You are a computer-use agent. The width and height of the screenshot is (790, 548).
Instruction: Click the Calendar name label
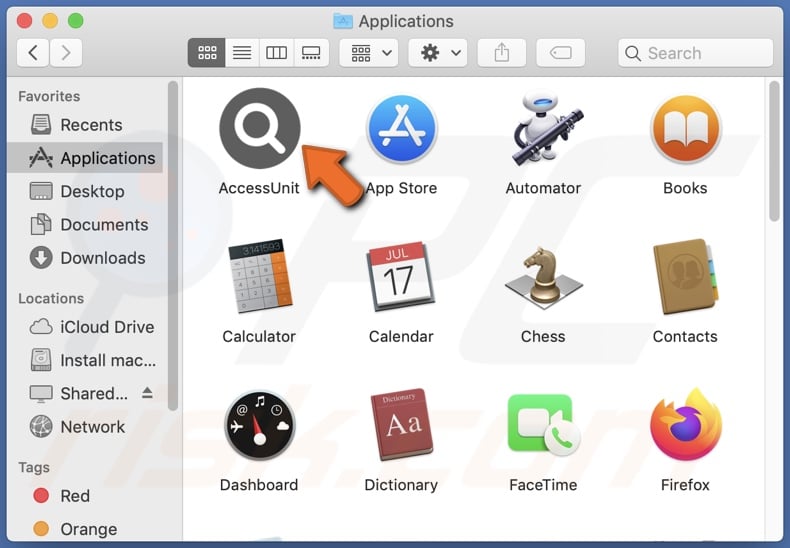(x=402, y=336)
